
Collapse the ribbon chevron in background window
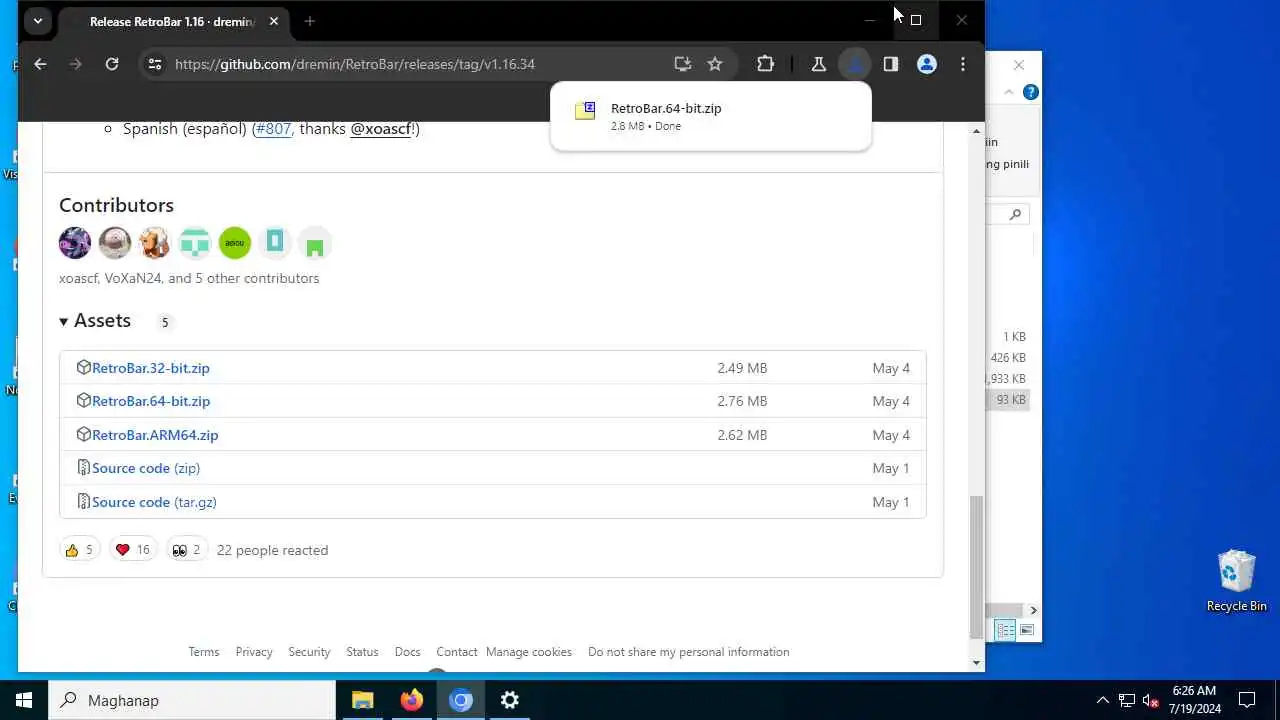[x=1008, y=92]
